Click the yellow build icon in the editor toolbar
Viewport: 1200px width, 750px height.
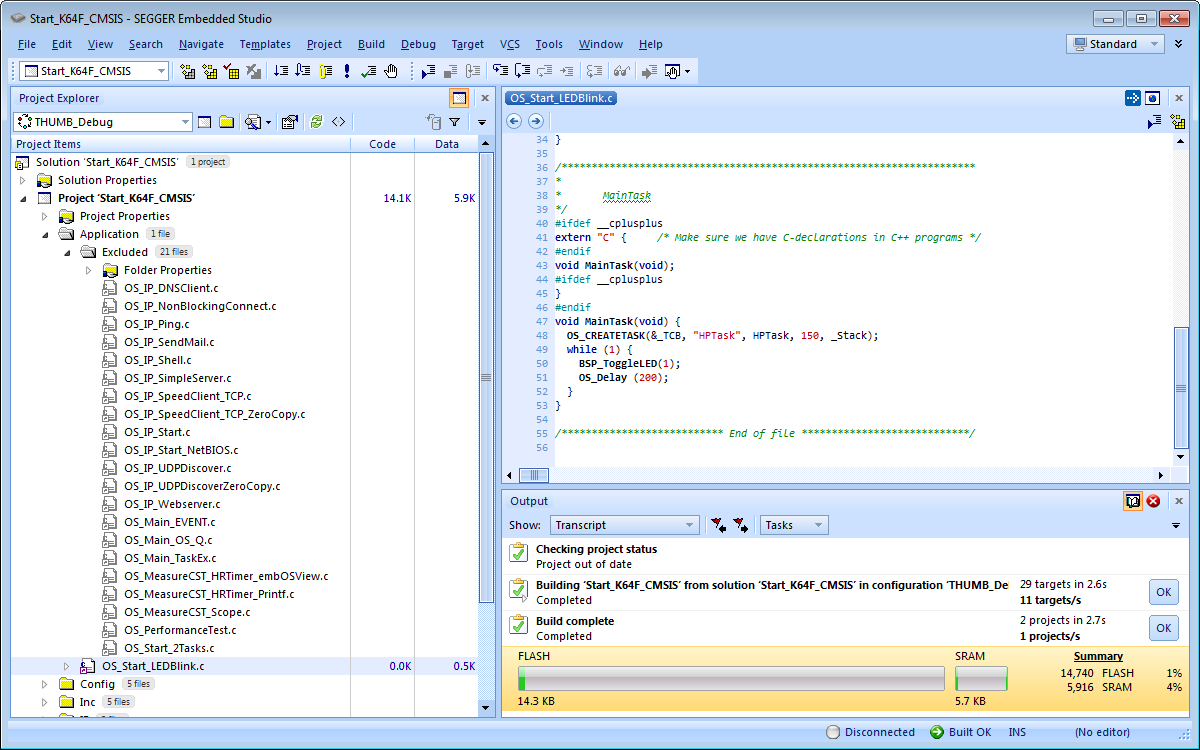(x=1177, y=122)
